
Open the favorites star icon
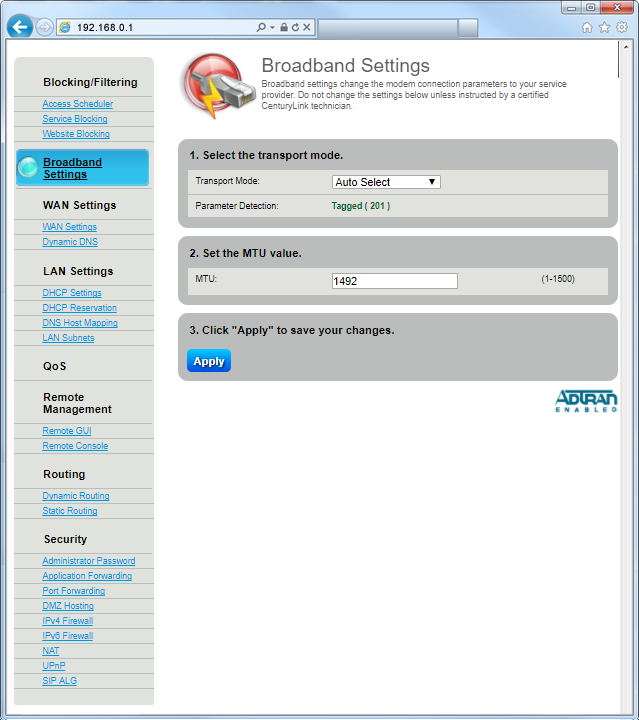click(x=604, y=27)
